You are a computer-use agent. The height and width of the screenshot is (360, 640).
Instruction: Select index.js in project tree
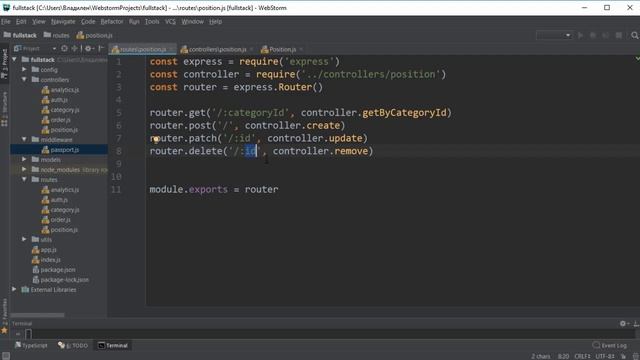47,260
